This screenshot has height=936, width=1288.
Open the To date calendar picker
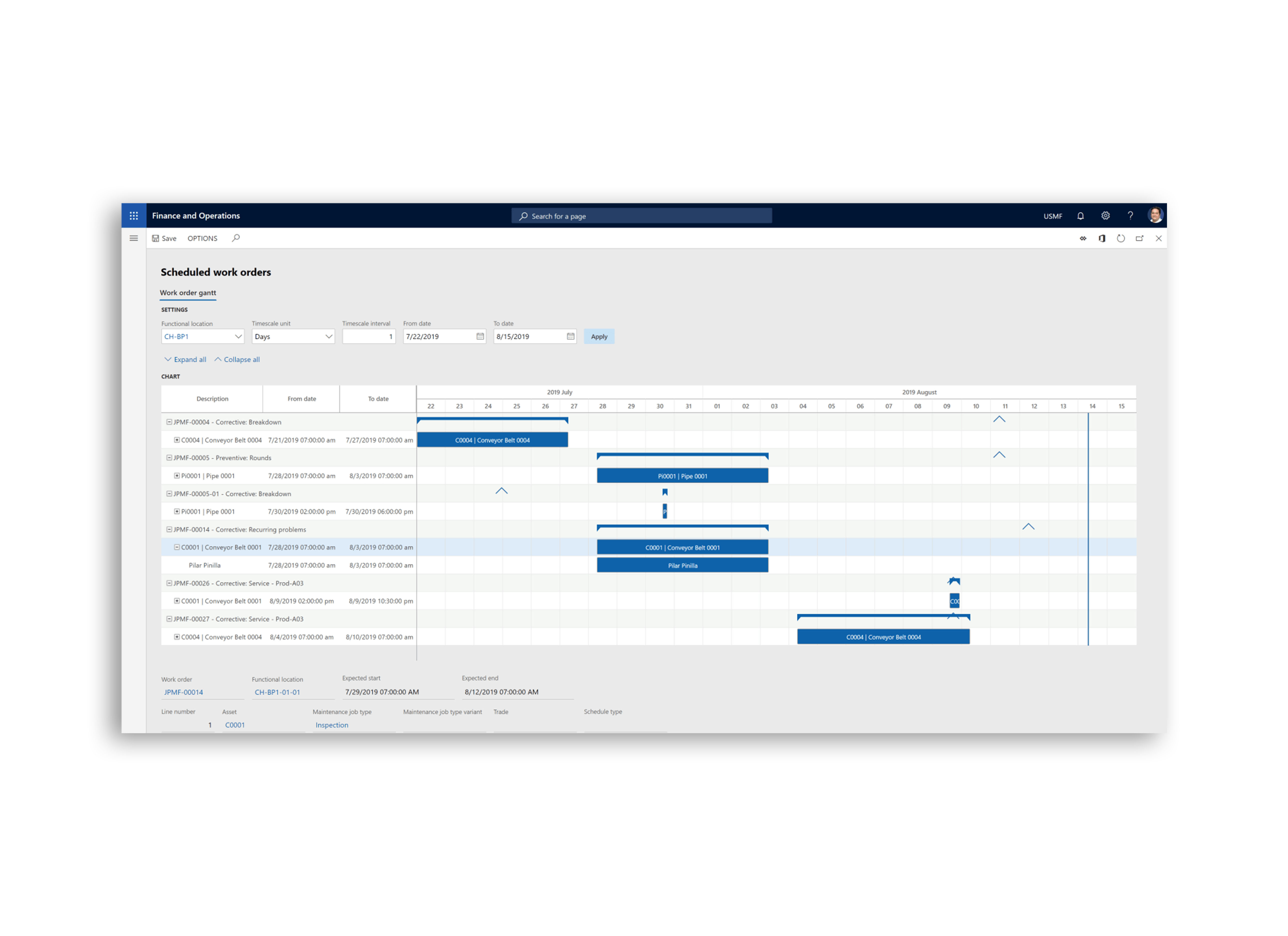570,336
